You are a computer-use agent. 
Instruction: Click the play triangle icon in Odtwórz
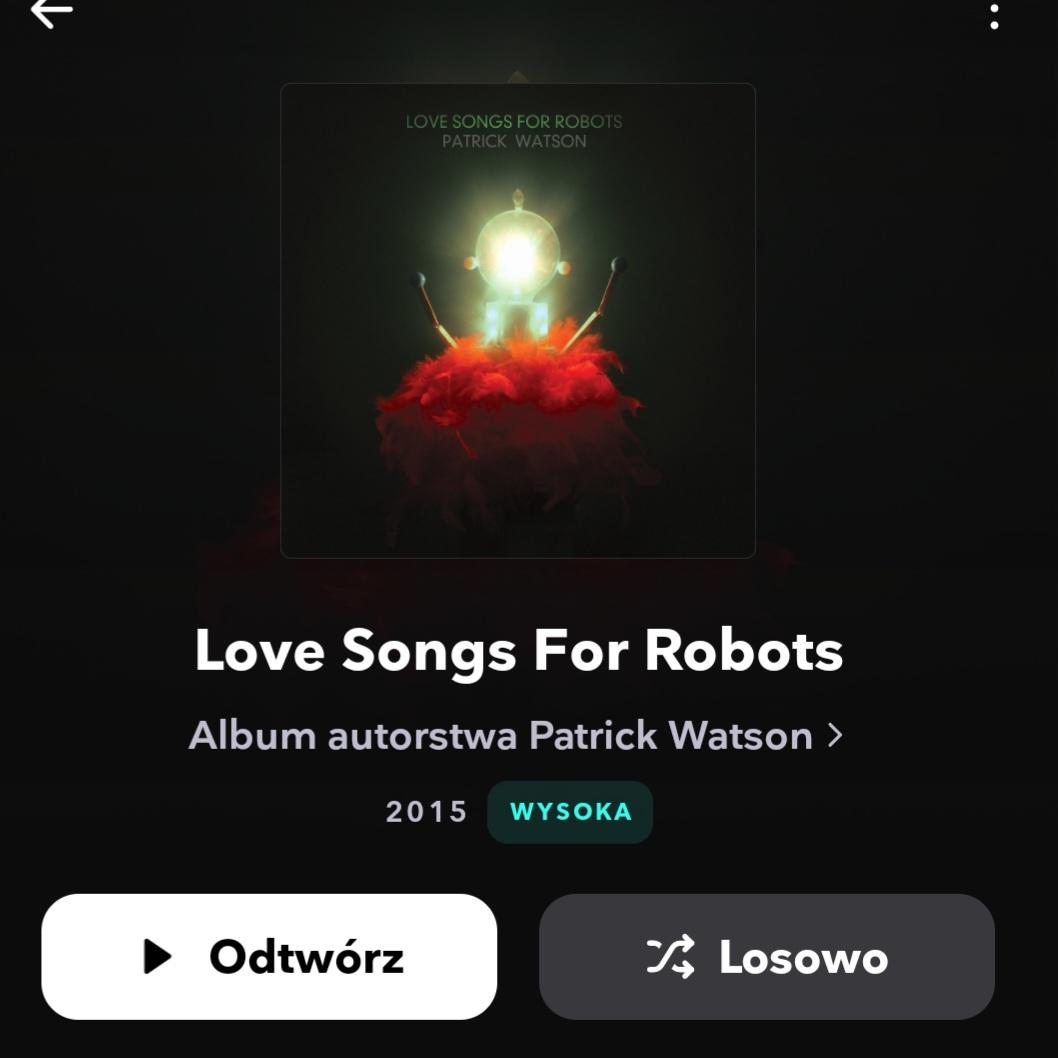coord(158,956)
